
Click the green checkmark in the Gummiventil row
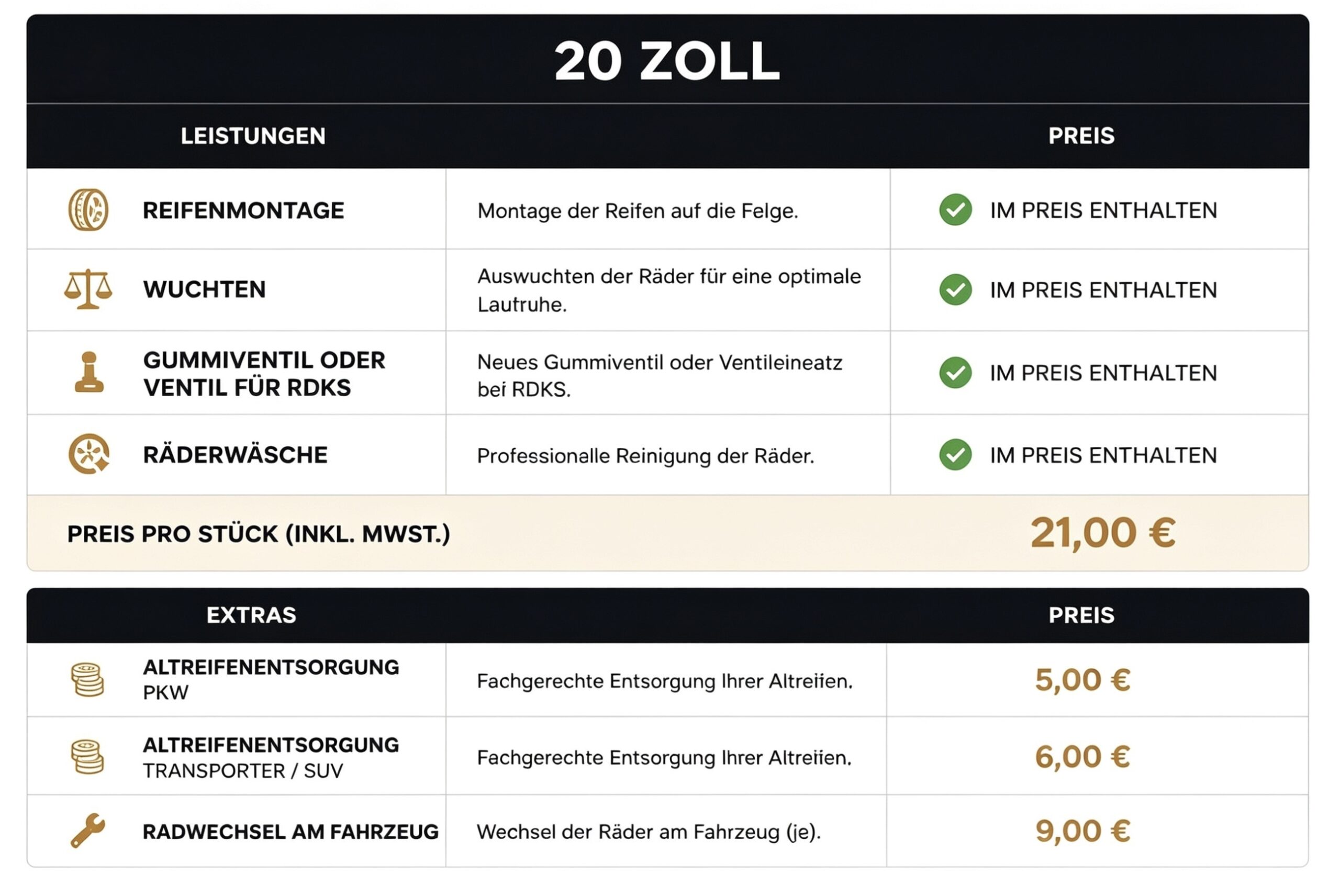pyautogui.click(x=955, y=373)
